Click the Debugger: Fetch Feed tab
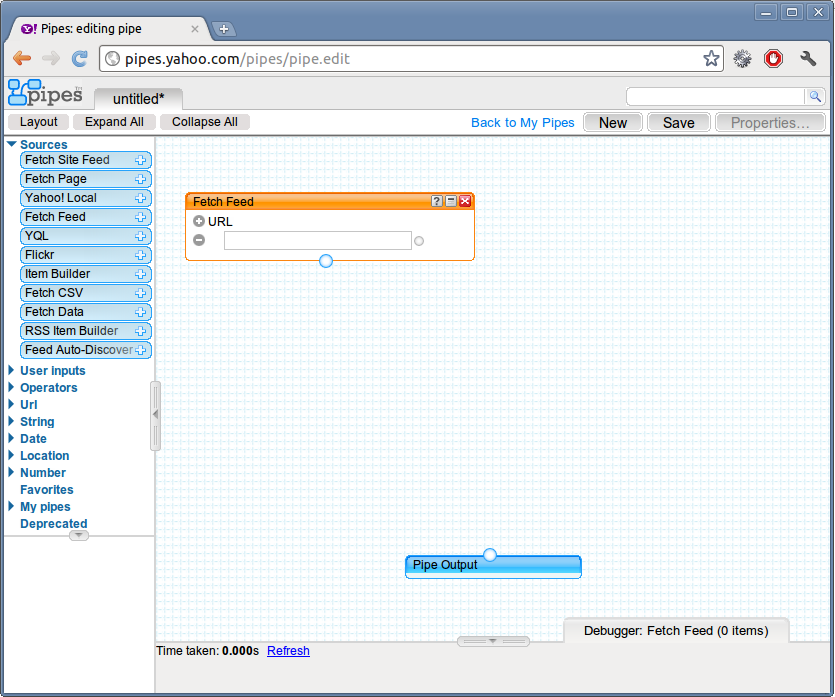Viewport: 835px width, 697px height. coord(676,630)
